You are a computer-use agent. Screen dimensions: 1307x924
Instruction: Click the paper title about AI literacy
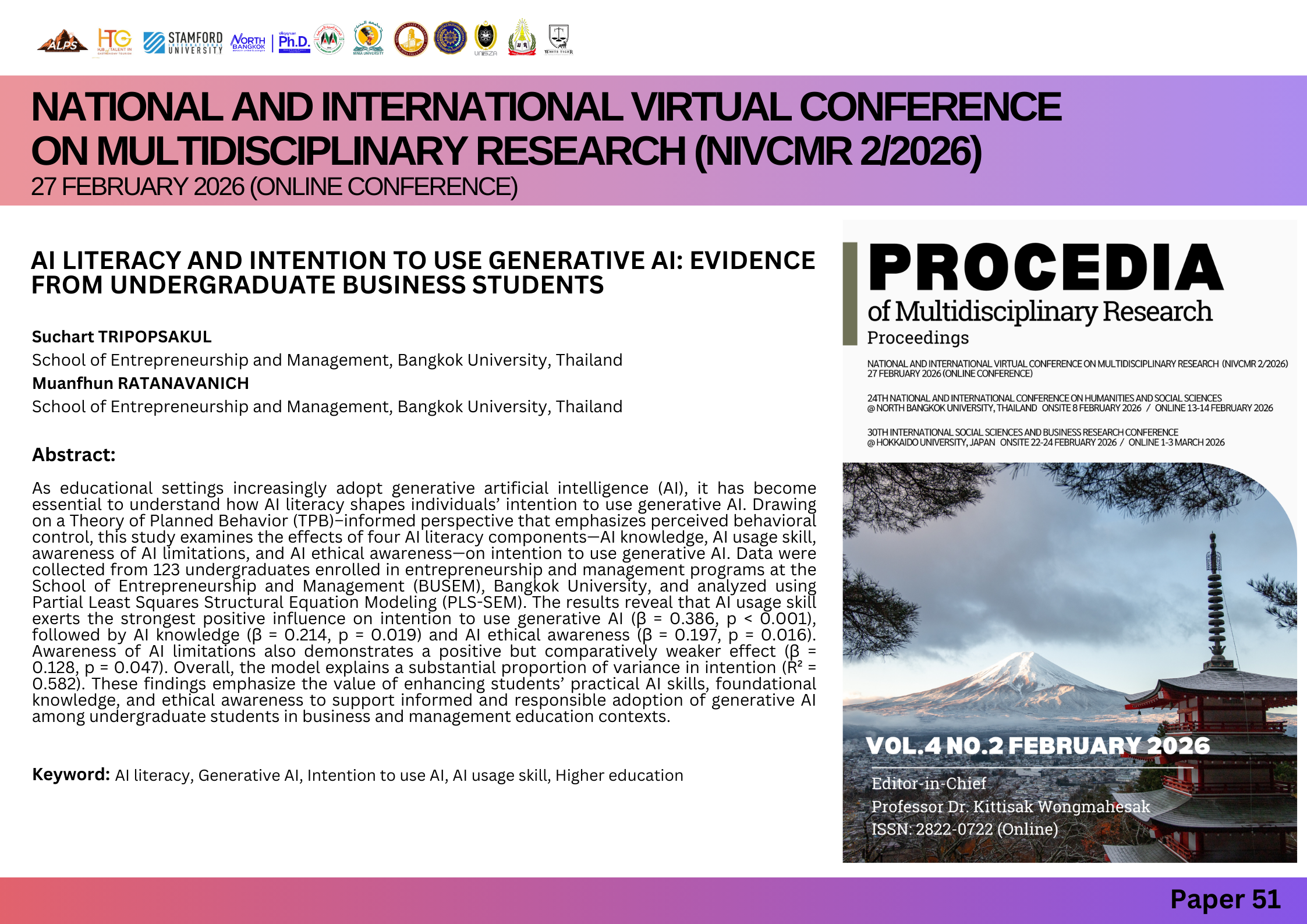click(x=423, y=272)
